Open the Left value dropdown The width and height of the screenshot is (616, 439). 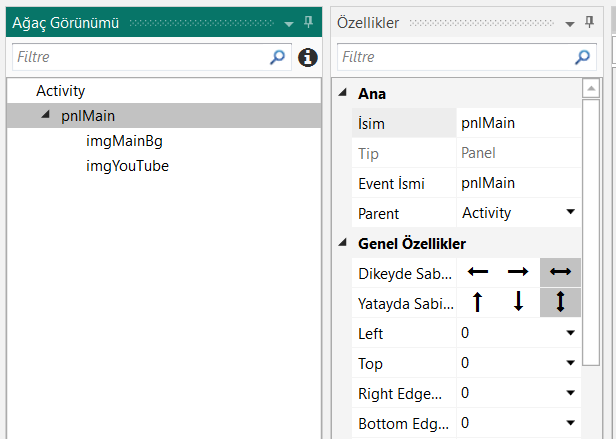570,333
